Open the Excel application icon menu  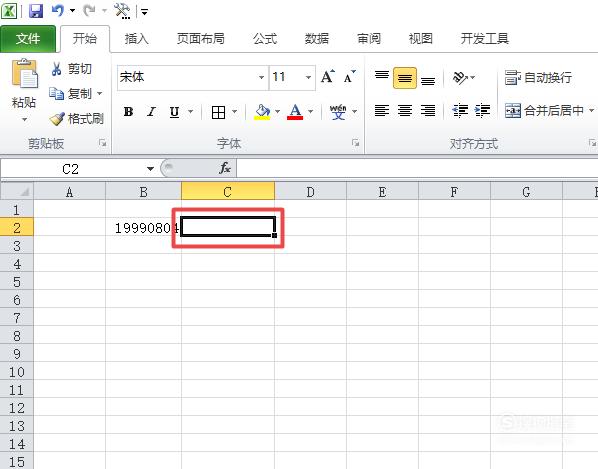click(x=9, y=11)
